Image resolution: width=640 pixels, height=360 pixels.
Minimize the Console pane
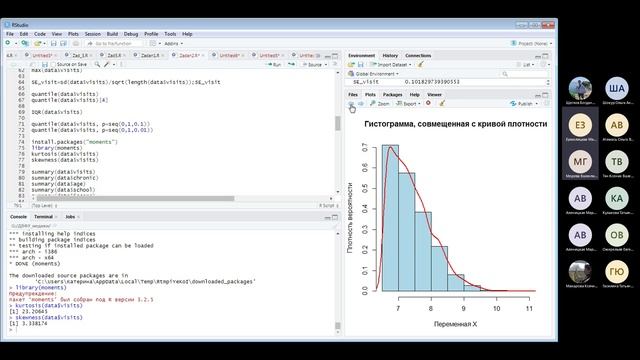pyautogui.click(x=327, y=217)
